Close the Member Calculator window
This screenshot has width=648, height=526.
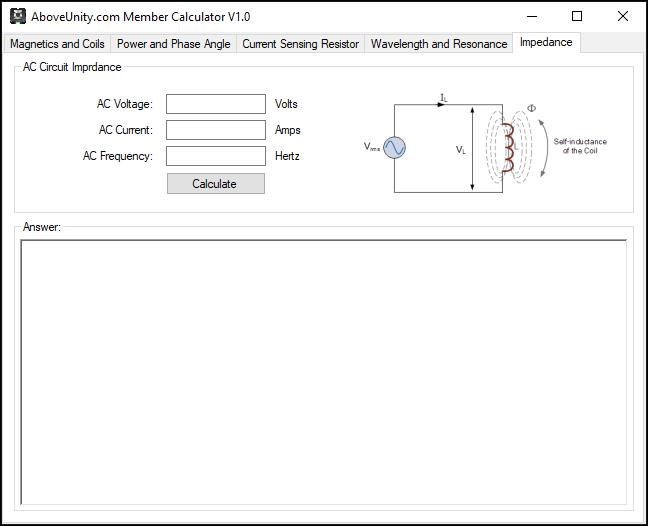point(622,16)
